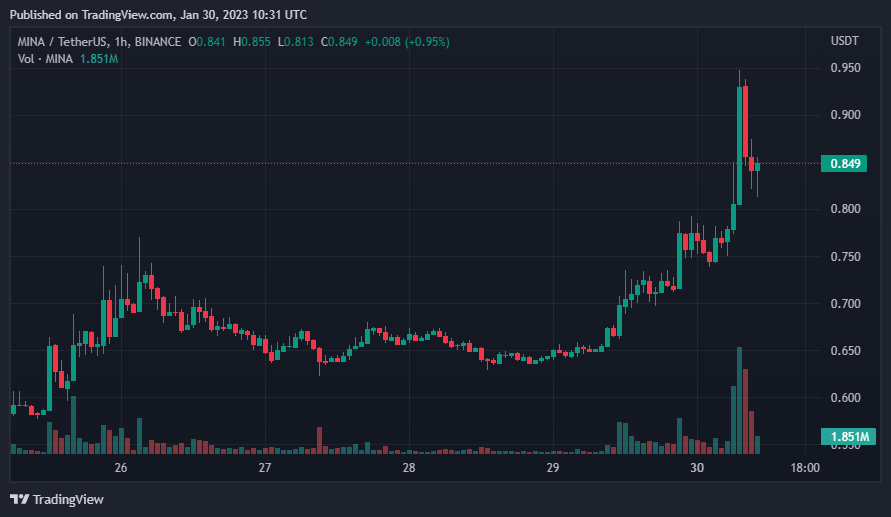Click the open value O0.841
This screenshot has height=517, width=891.
(207, 42)
